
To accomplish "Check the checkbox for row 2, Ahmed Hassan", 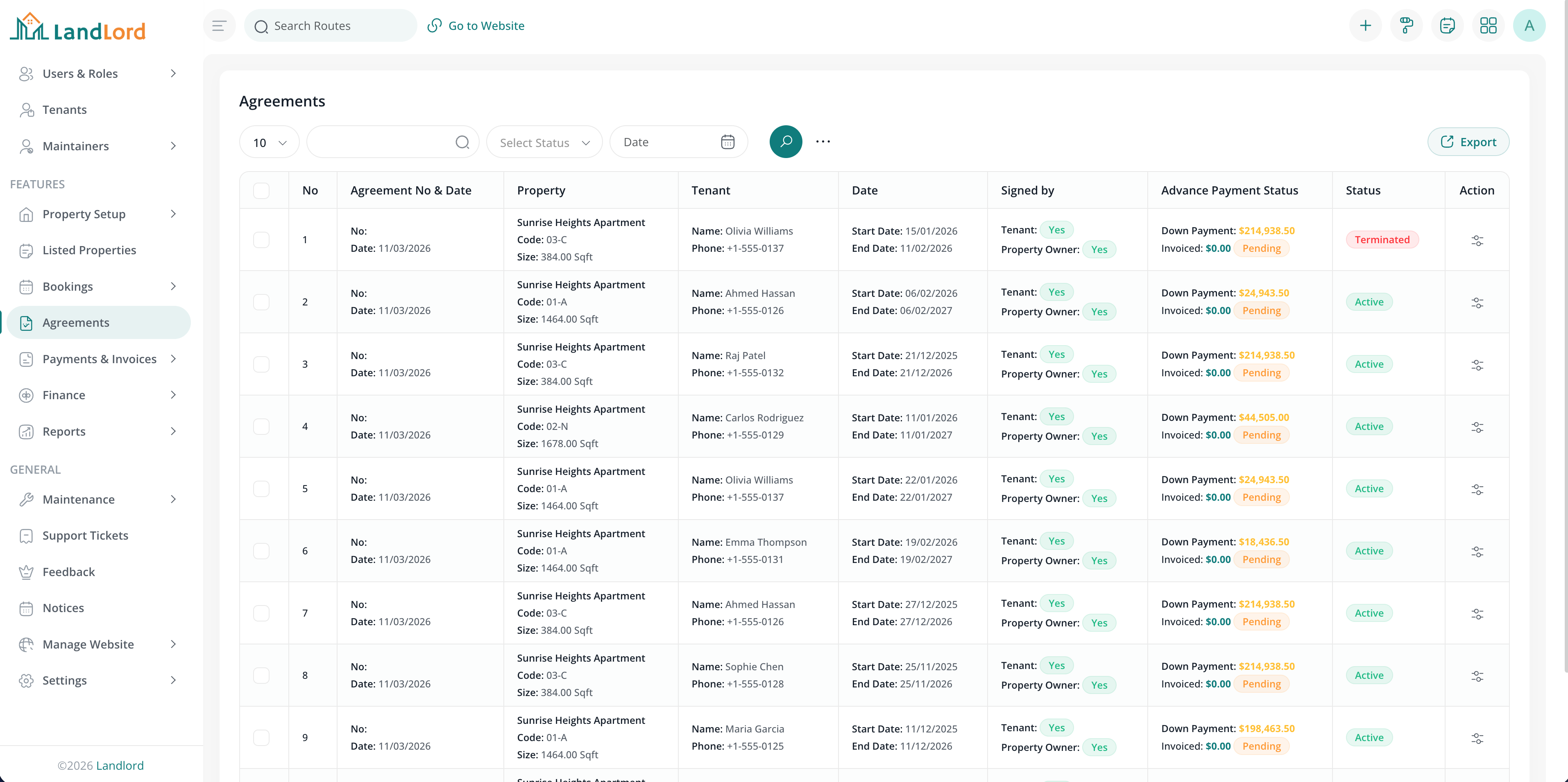I will 262,301.
